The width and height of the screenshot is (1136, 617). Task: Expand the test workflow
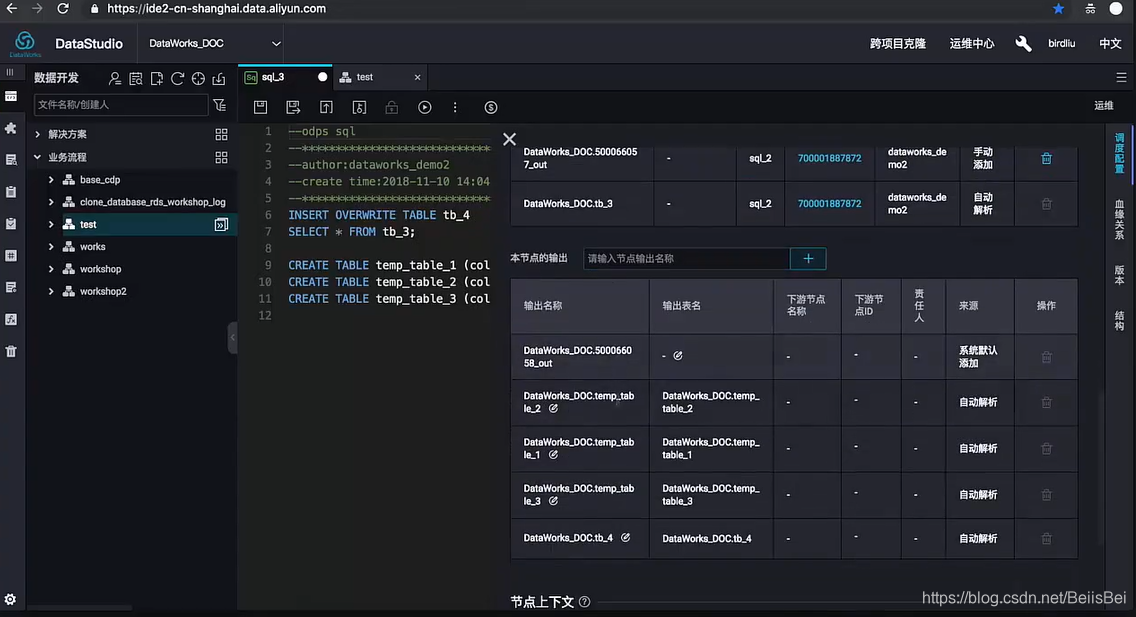(51, 224)
